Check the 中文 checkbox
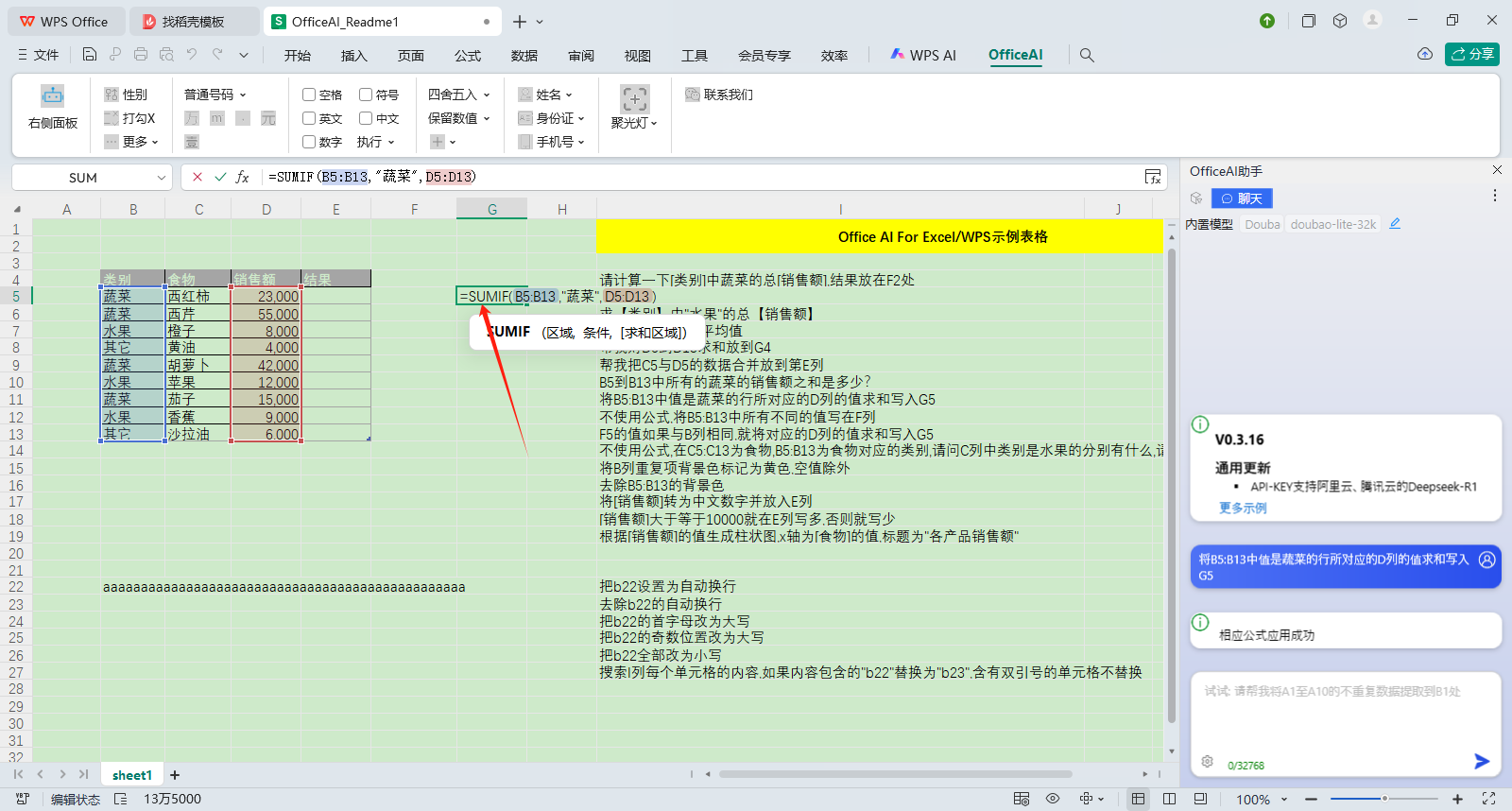 click(x=366, y=118)
